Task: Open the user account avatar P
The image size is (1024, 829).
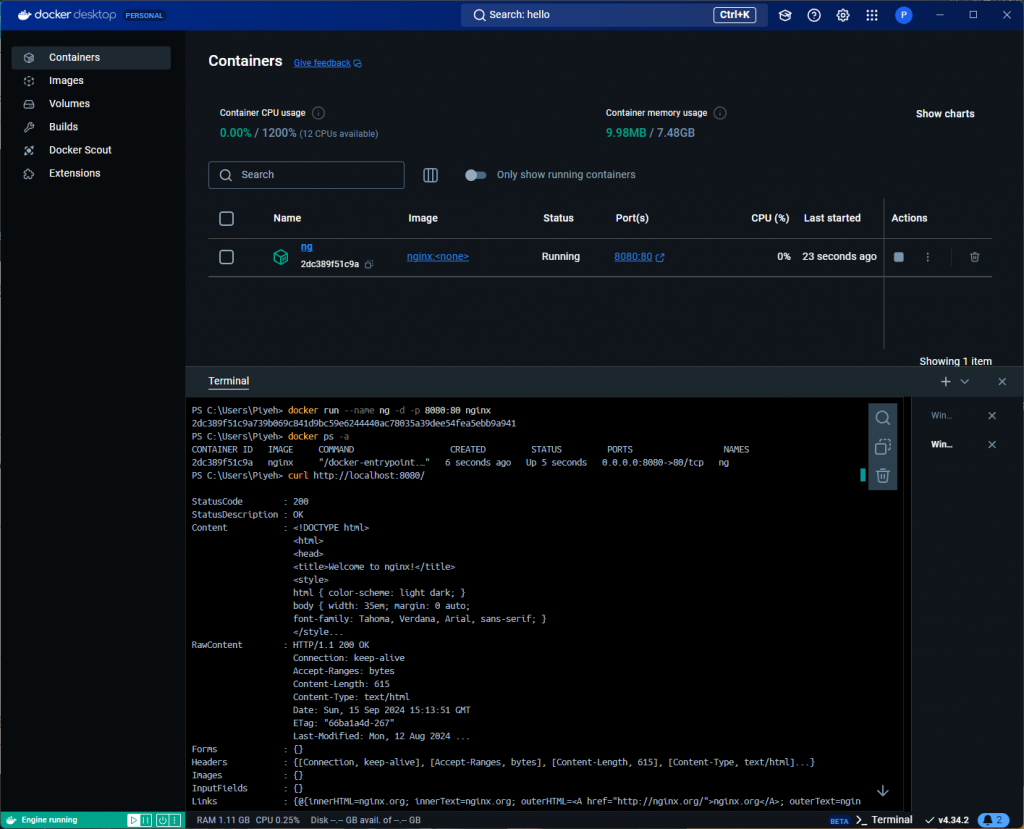Action: 904,15
